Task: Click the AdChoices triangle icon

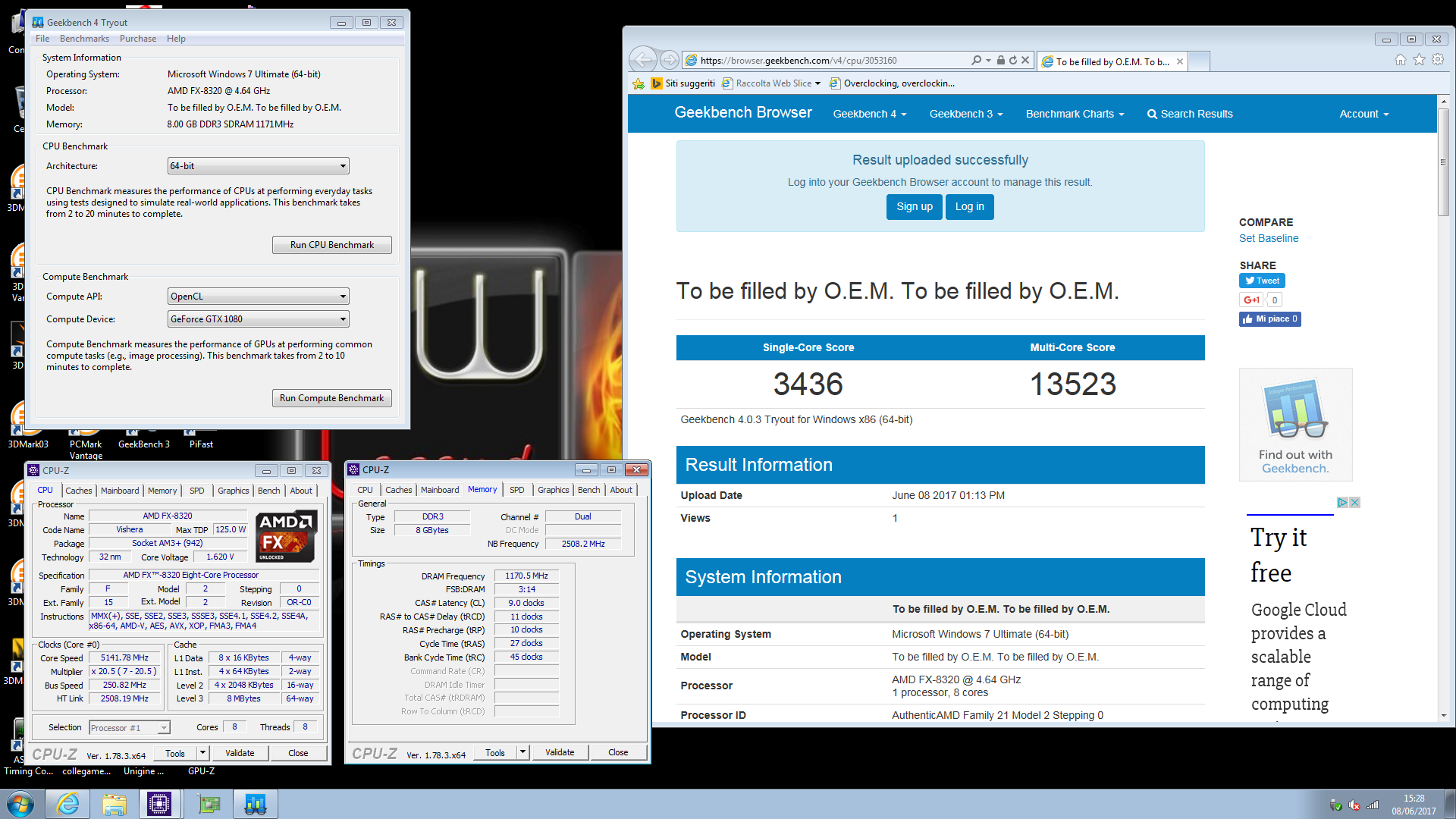Action: pyautogui.click(x=1342, y=502)
